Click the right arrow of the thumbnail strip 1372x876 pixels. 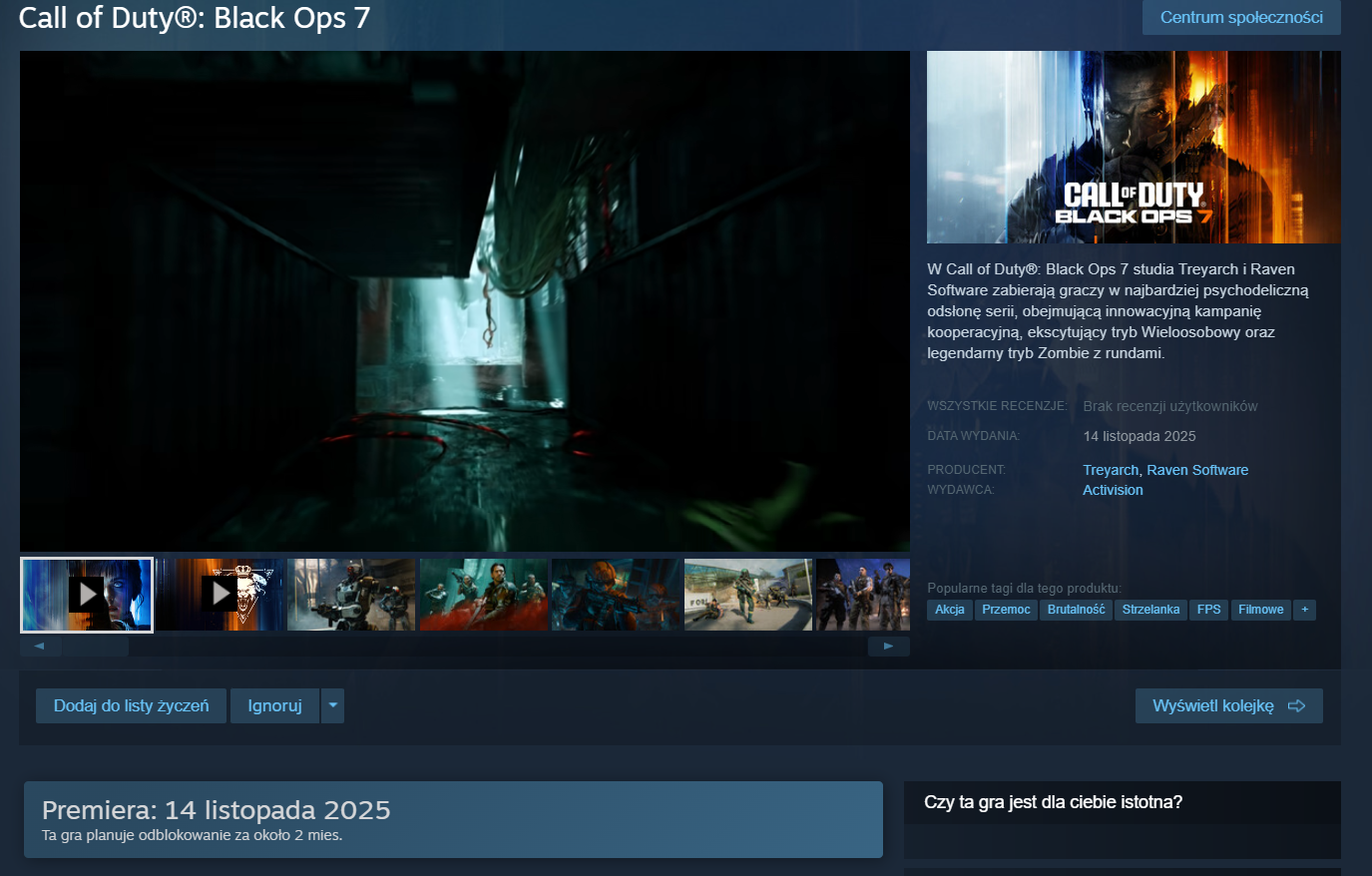pos(888,647)
